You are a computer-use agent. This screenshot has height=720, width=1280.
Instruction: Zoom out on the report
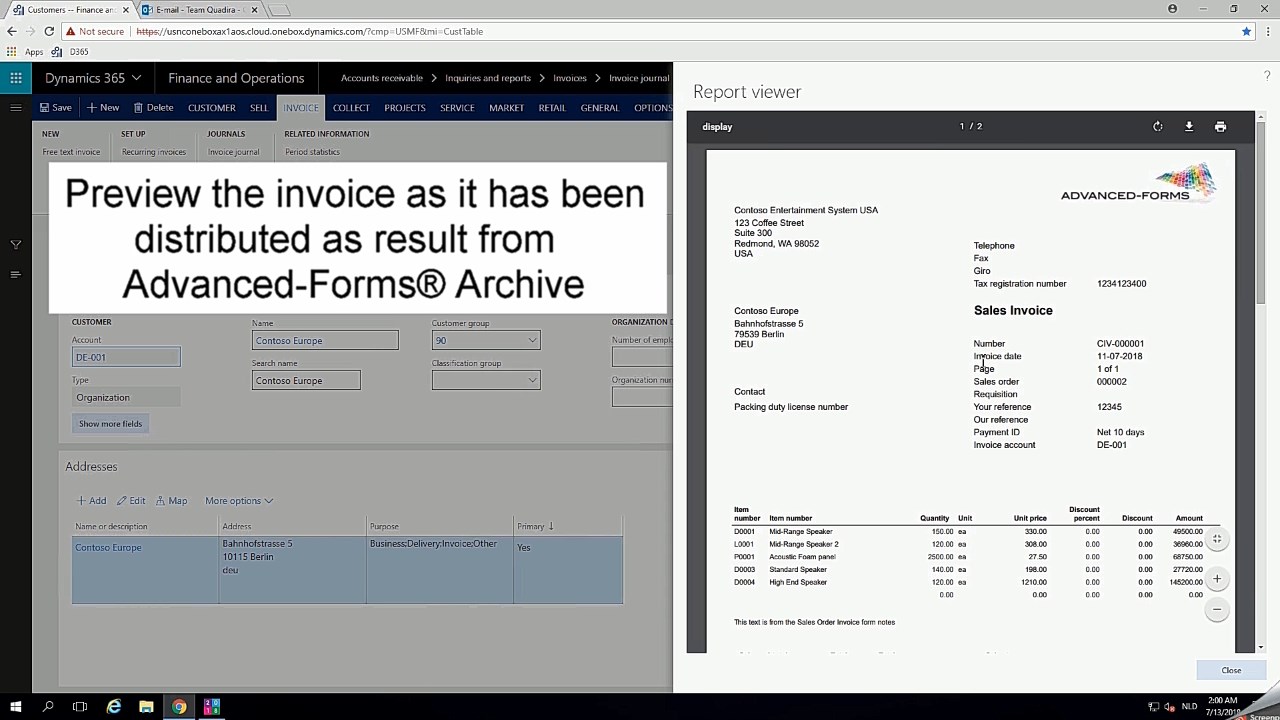coord(1217,610)
